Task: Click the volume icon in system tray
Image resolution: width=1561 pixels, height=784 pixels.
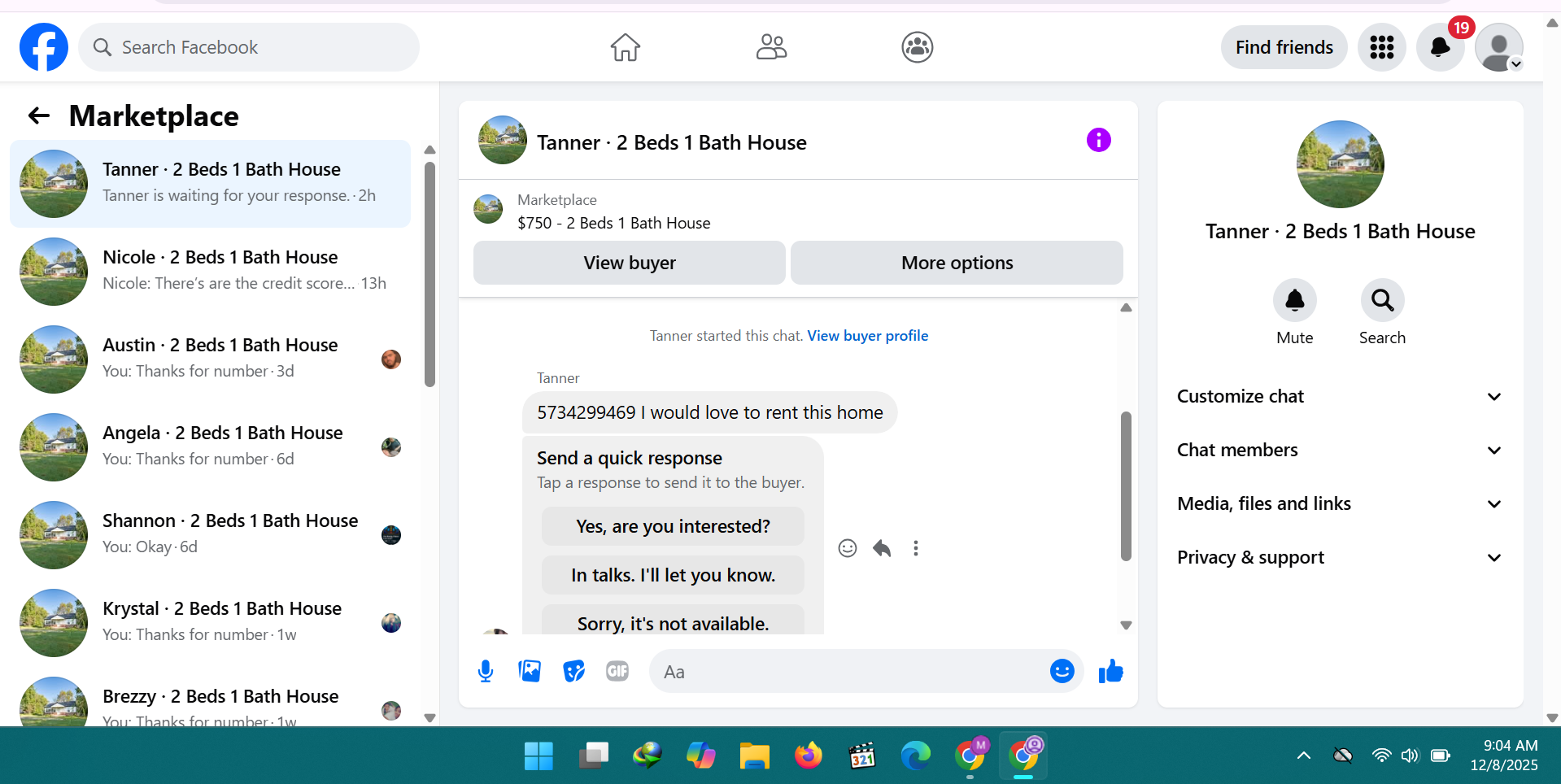Action: pos(1410,756)
